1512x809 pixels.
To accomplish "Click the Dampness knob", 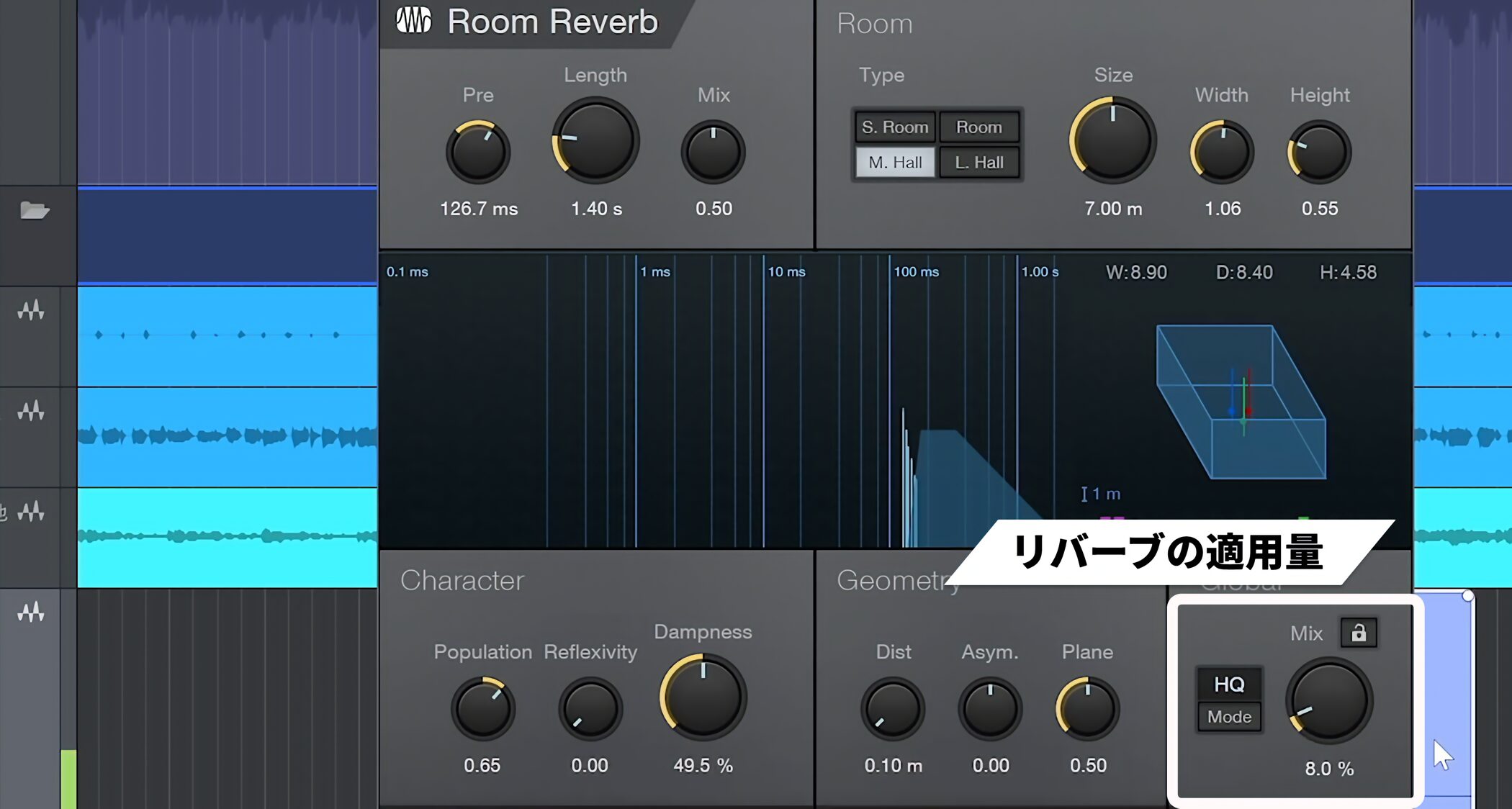I will (x=703, y=697).
